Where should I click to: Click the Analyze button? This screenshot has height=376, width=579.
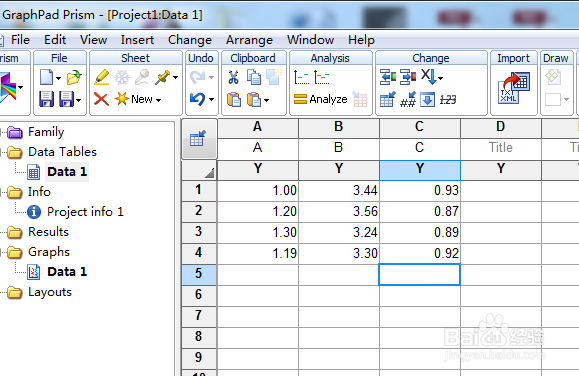tap(321, 99)
